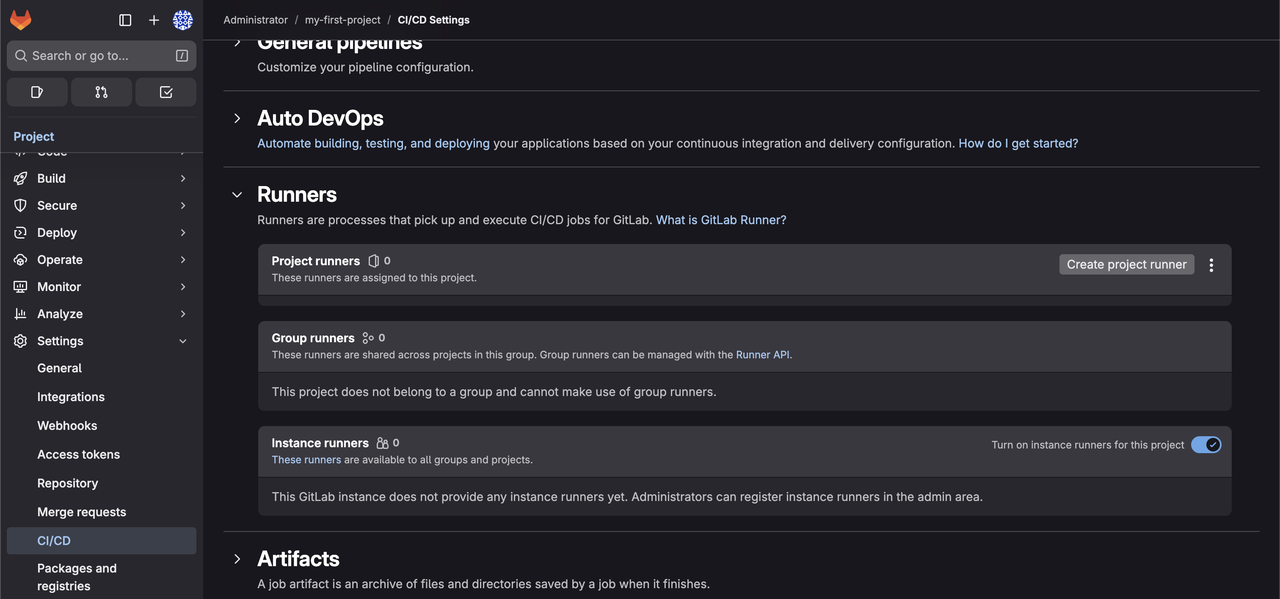Click the Create project runner button
Screen dimensions: 1280x599
[1126, 265]
